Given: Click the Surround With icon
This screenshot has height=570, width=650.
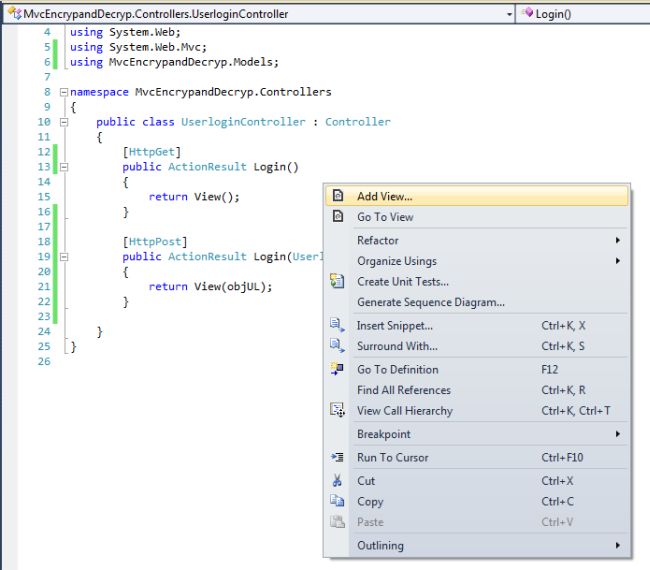Looking at the screenshot, I should (x=338, y=346).
